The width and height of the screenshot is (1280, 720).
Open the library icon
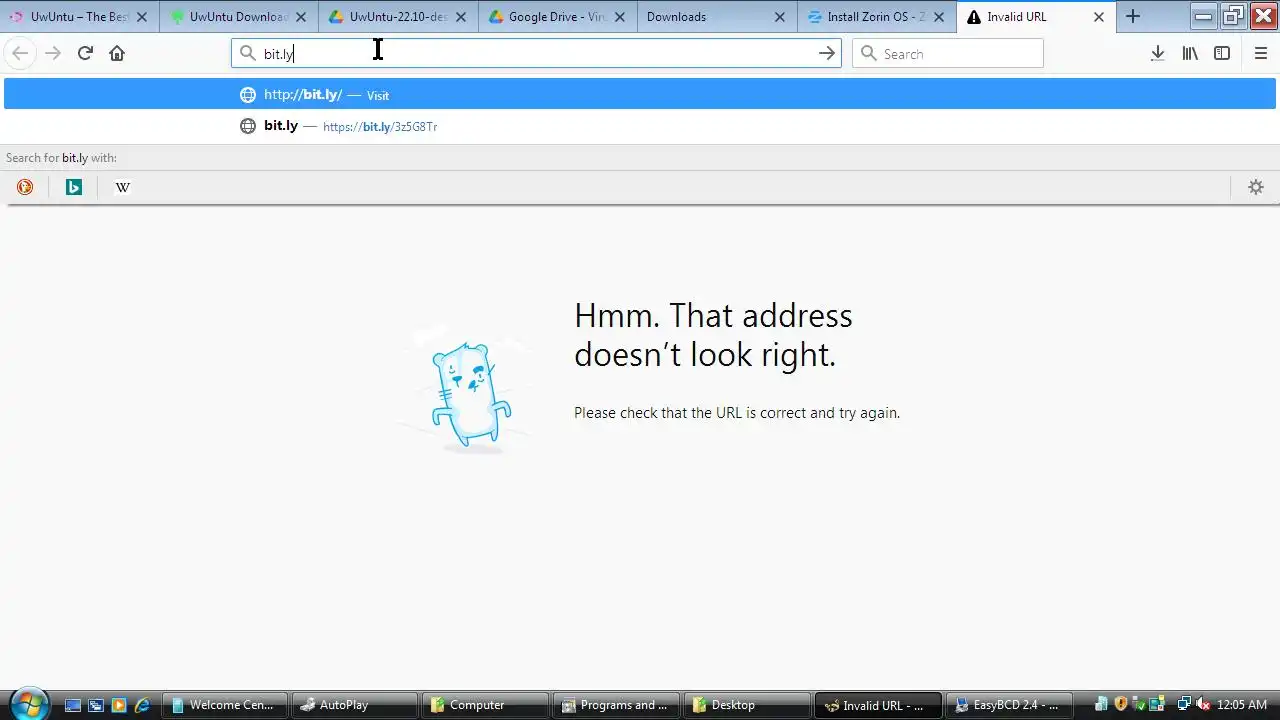(x=1190, y=53)
